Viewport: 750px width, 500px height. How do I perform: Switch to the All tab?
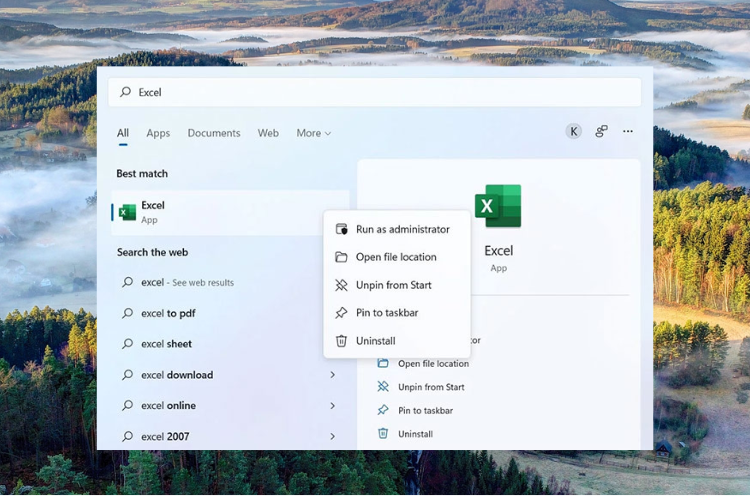123,133
